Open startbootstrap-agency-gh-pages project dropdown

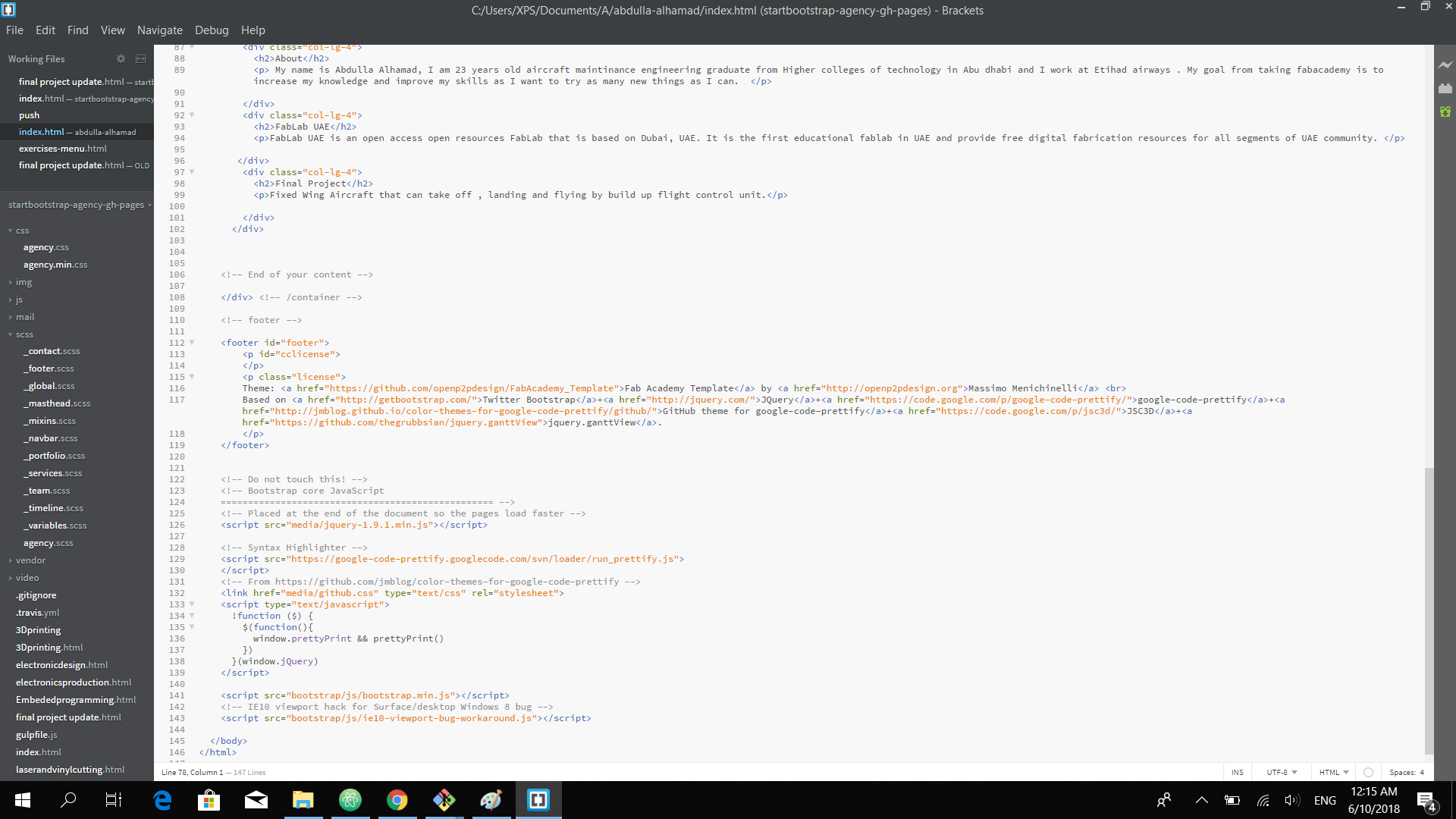coord(80,205)
